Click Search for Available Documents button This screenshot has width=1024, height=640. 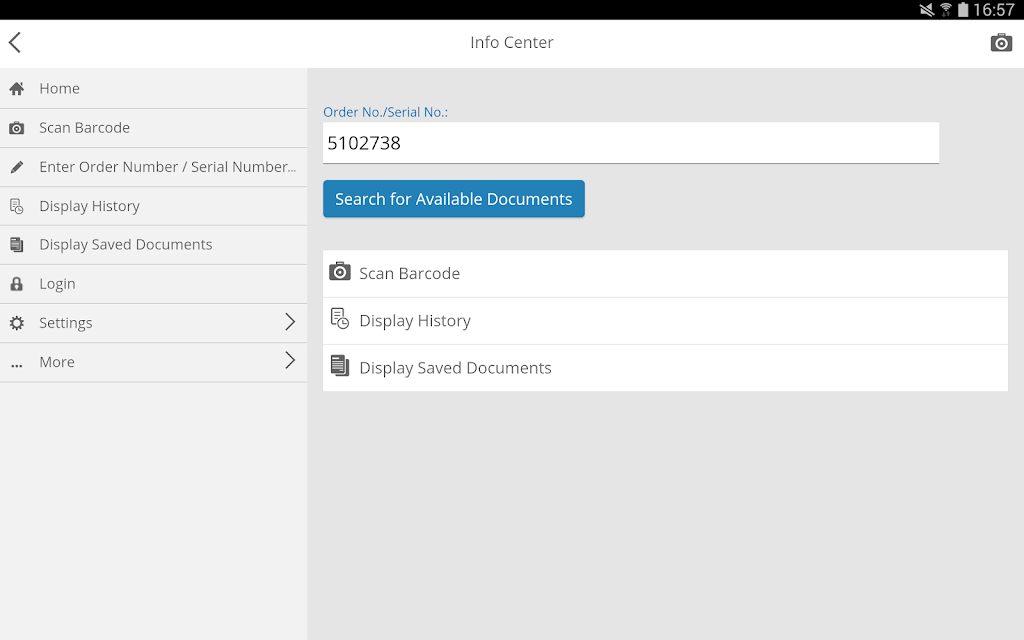click(x=454, y=199)
